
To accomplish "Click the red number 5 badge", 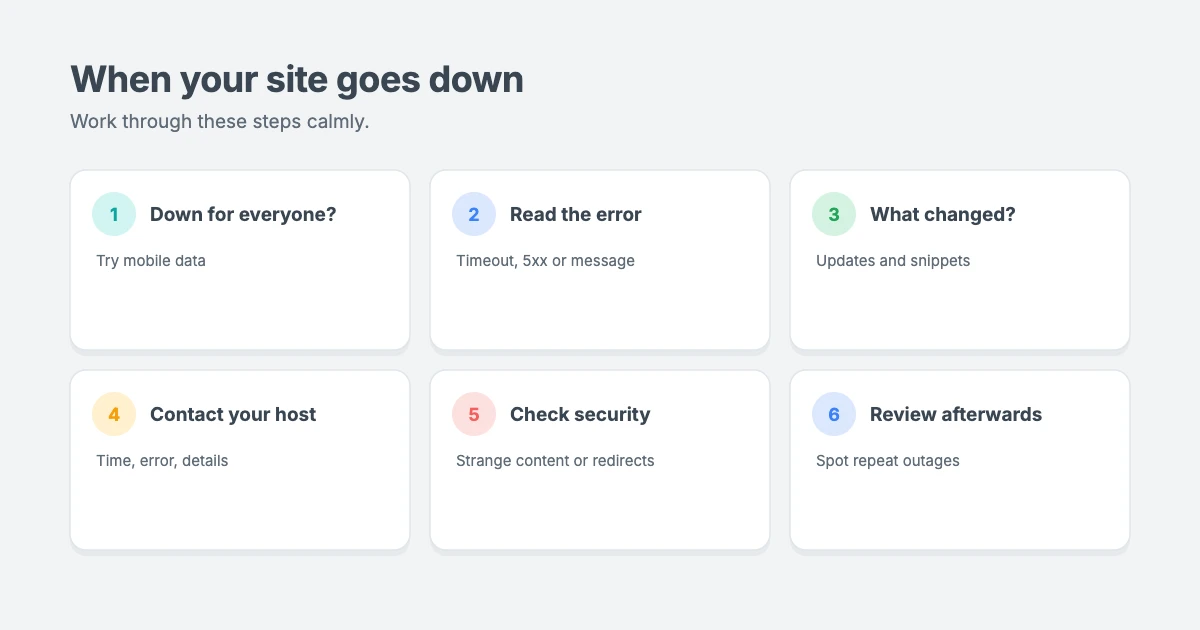I will tap(474, 414).
